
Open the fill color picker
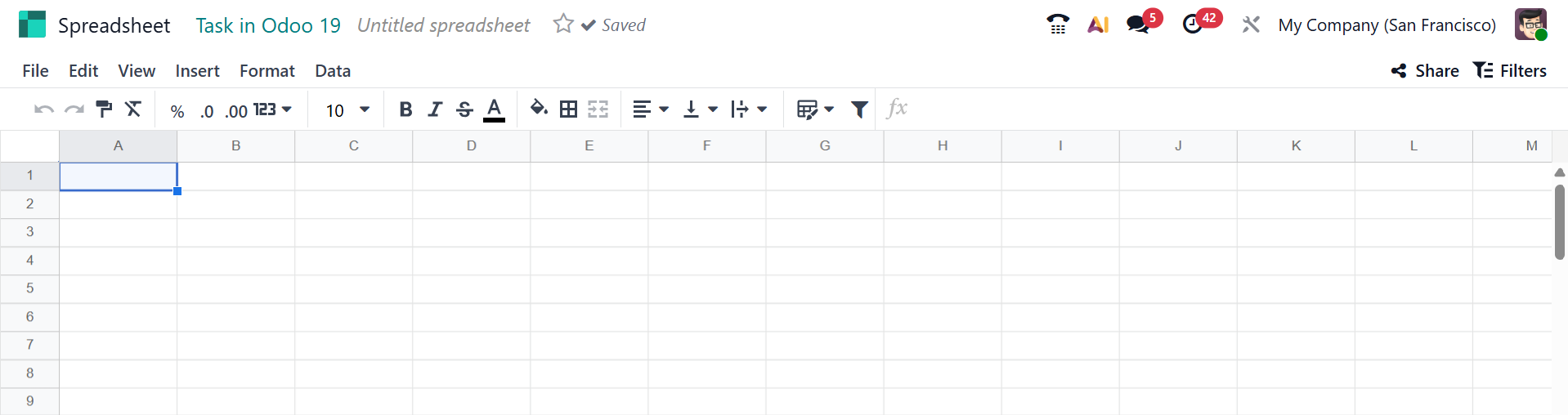click(539, 109)
